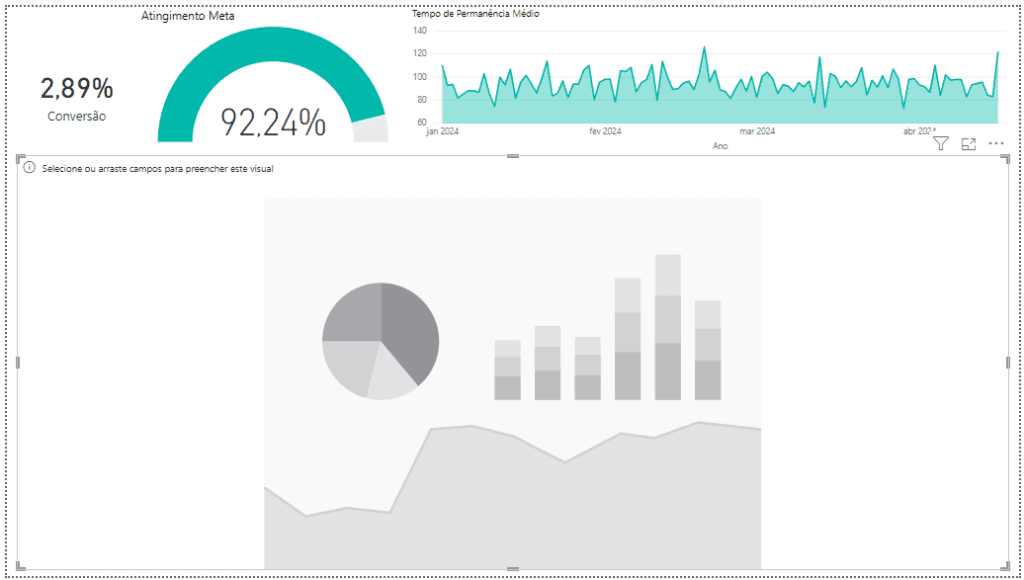Click the right-middle resize handle of the visual
Image resolution: width=1024 pixels, height=580 pixels.
tap(1008, 362)
